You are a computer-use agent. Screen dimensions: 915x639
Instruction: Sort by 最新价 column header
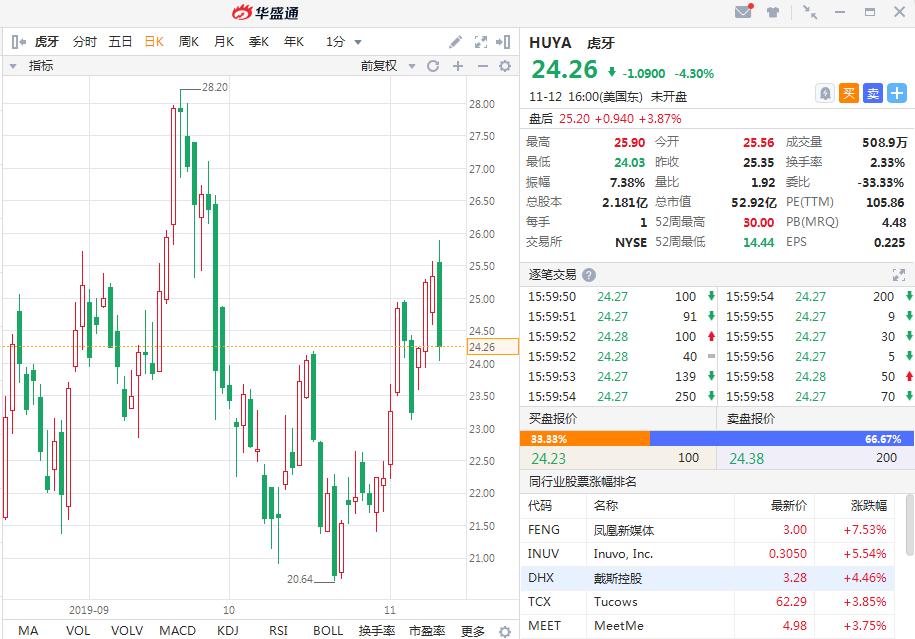click(x=789, y=505)
